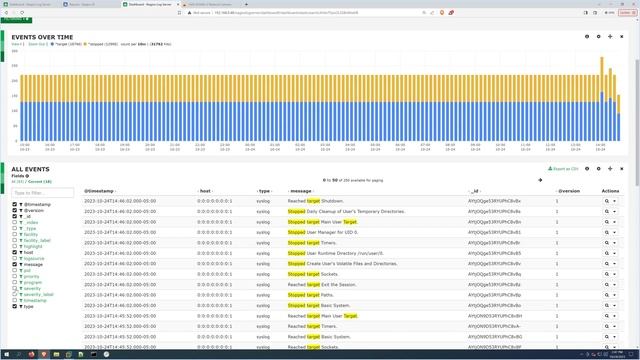640x360 pixels.
Task: Click filter icon beside facility field
Action: 21,235
